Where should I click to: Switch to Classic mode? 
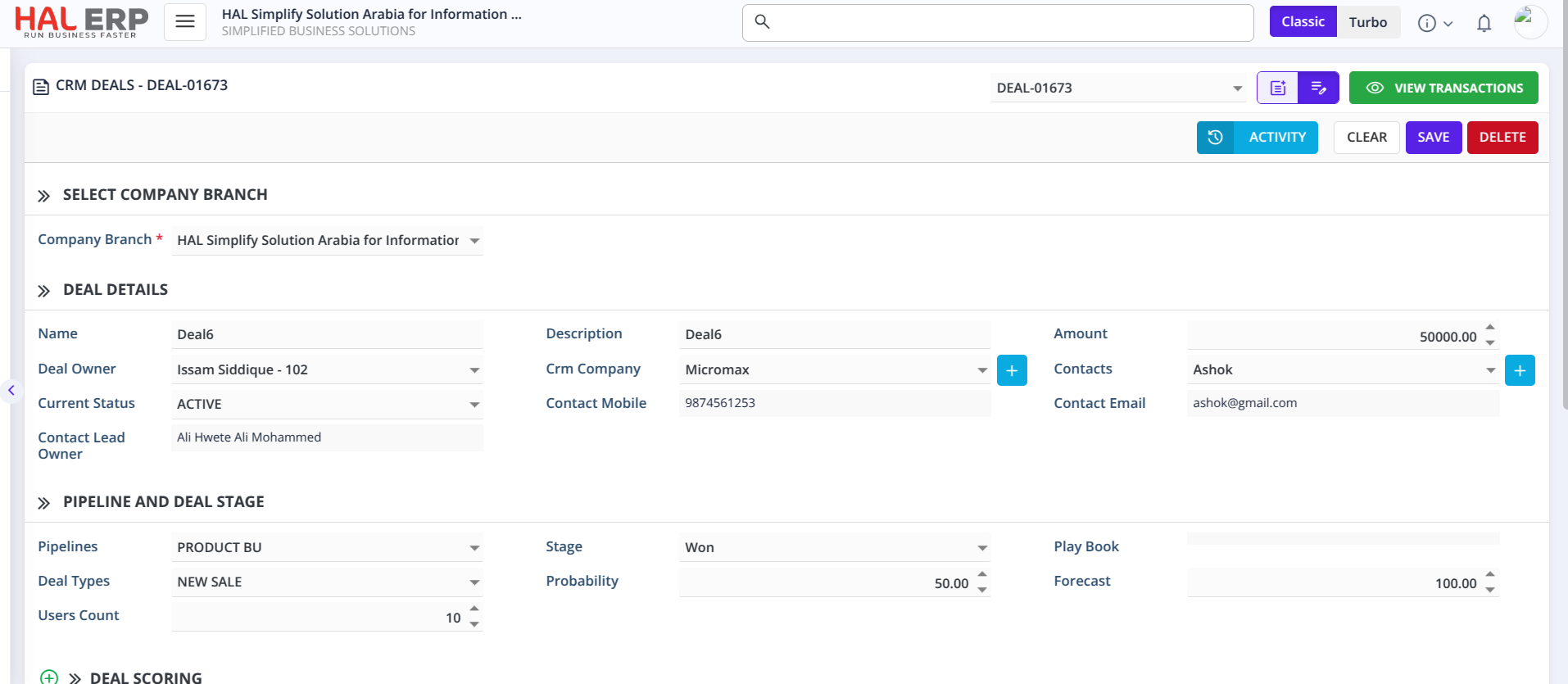coord(1303,22)
